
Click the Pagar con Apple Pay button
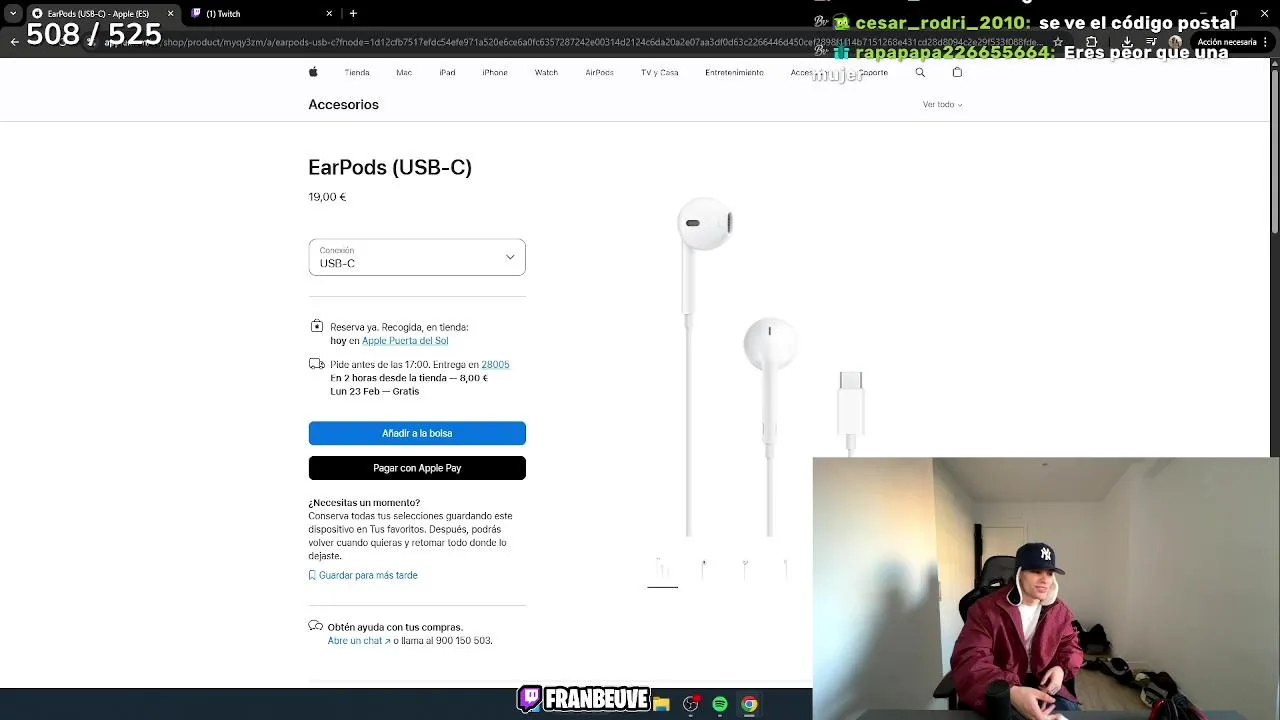click(x=417, y=468)
